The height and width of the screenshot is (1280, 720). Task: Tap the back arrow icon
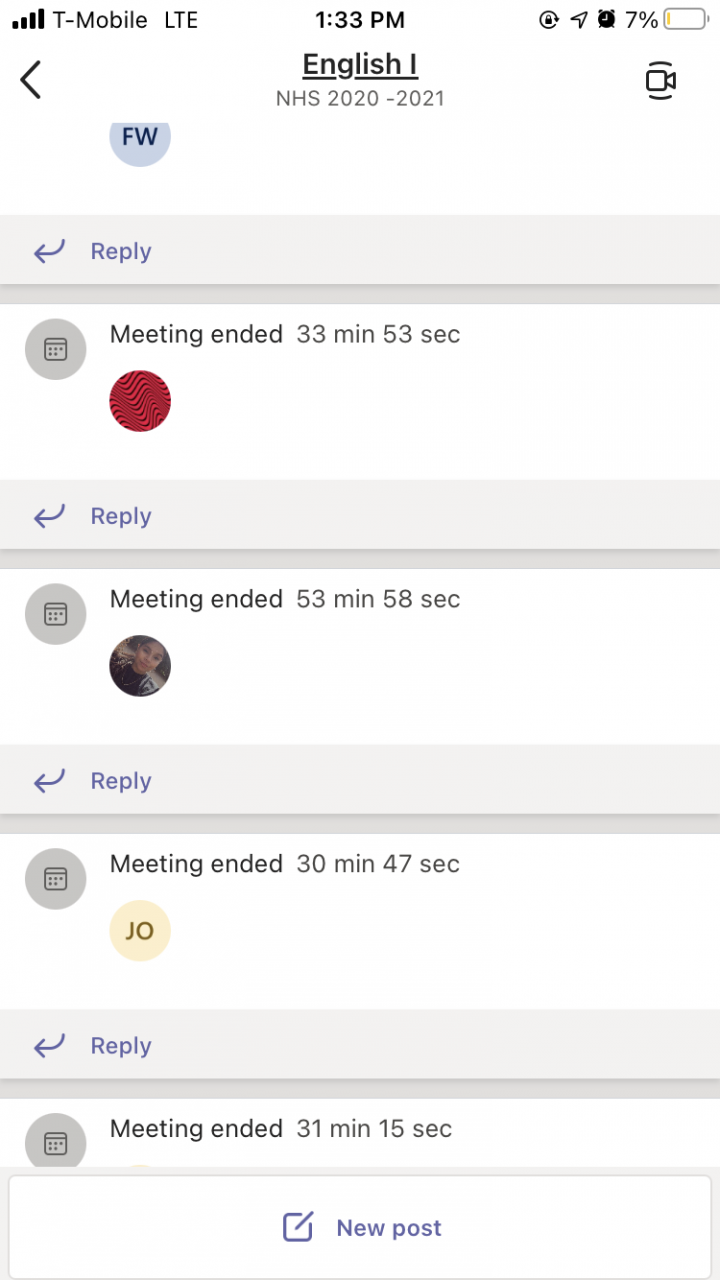31,80
